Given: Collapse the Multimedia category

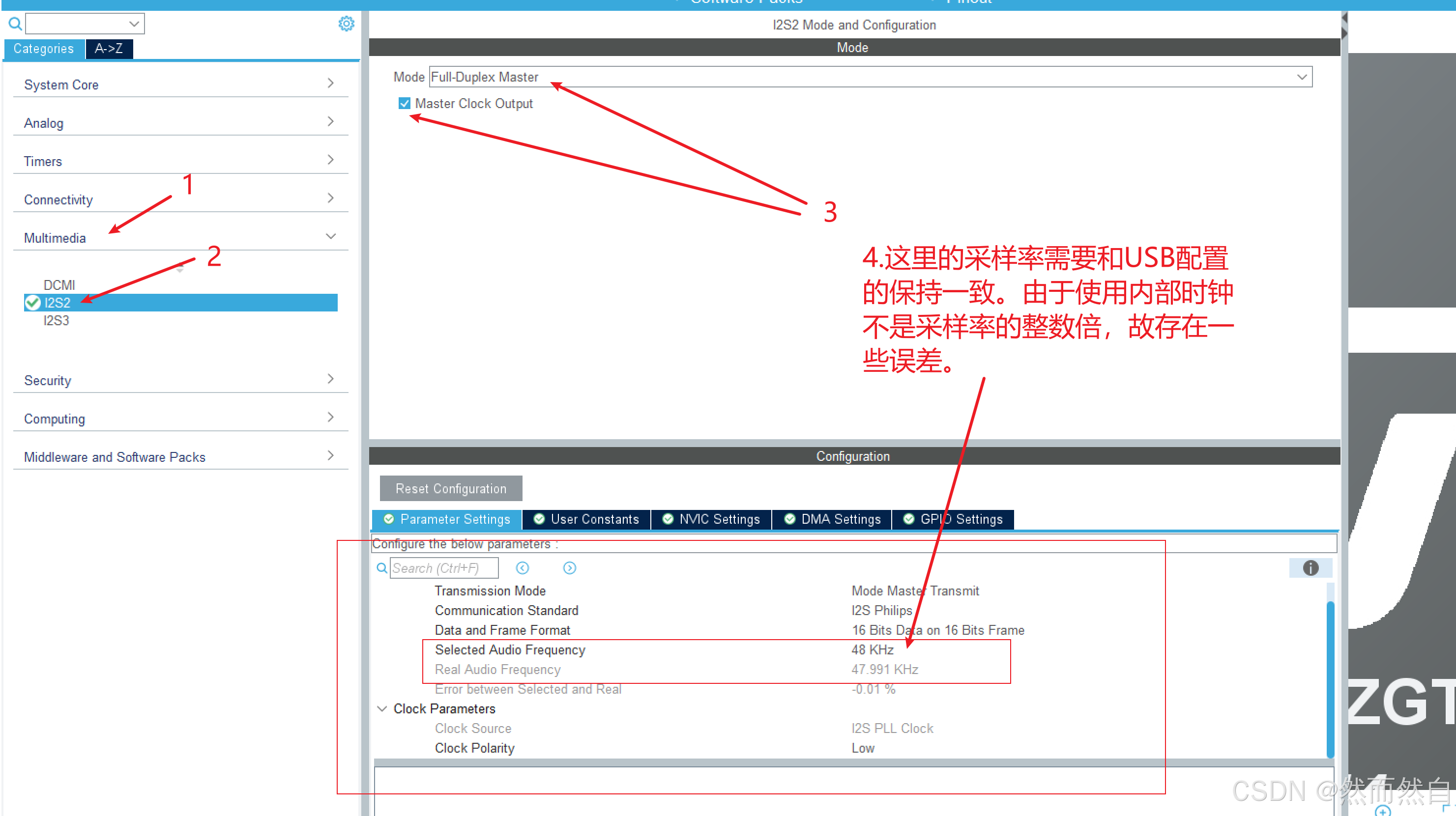Looking at the screenshot, I should [x=331, y=237].
